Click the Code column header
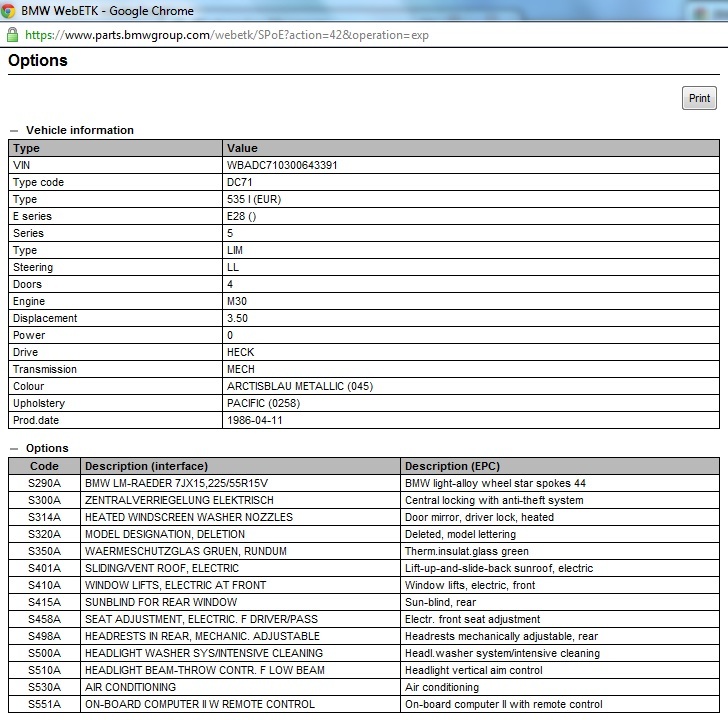 tap(44, 466)
